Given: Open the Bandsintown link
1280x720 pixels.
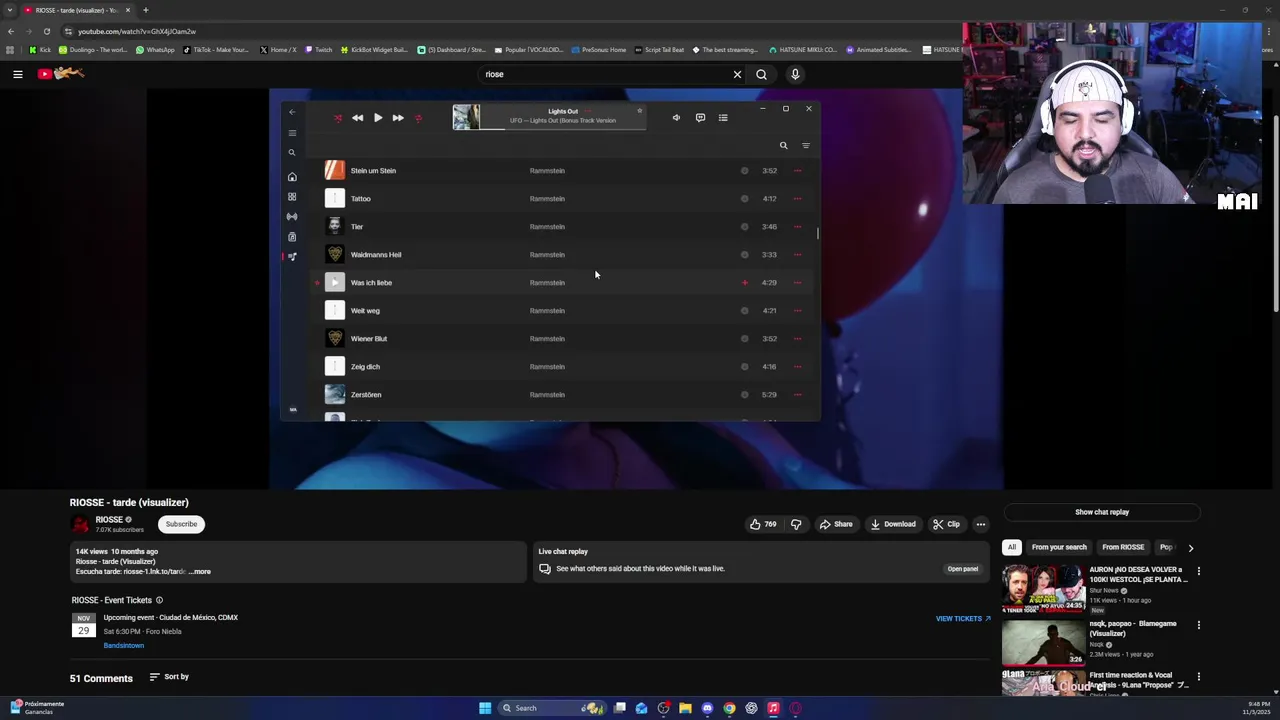Looking at the screenshot, I should point(124,646).
